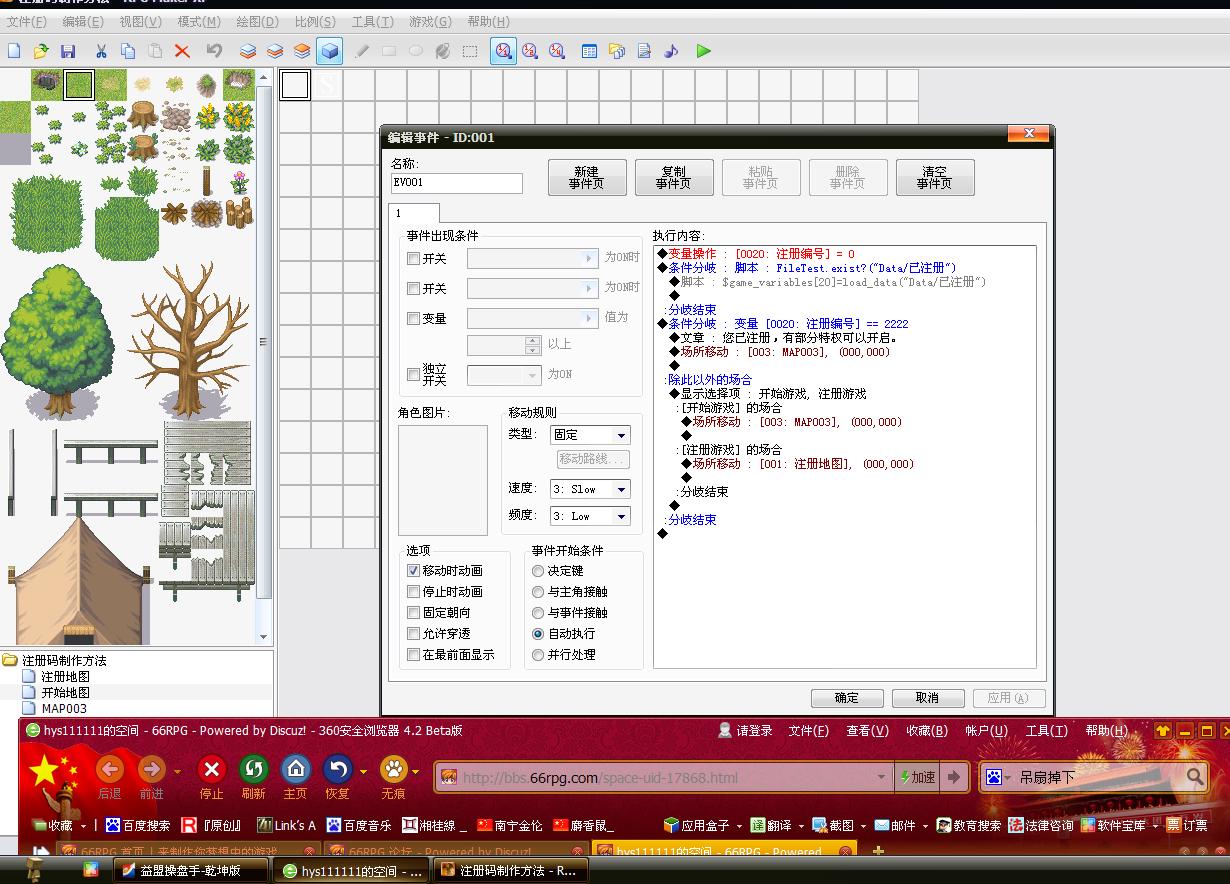
Task: Open the 频度 frequency dropdown
Action: coord(621,516)
